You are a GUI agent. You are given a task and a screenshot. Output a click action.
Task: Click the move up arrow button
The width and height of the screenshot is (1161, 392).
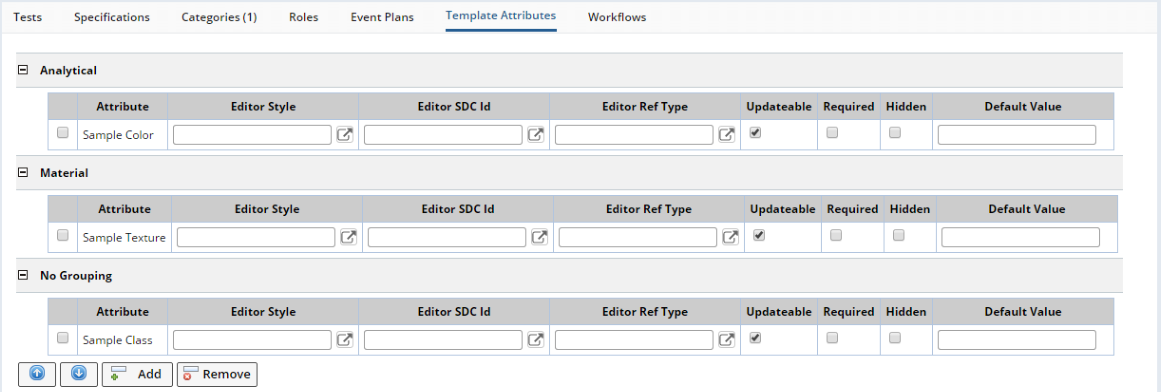tap(37, 374)
